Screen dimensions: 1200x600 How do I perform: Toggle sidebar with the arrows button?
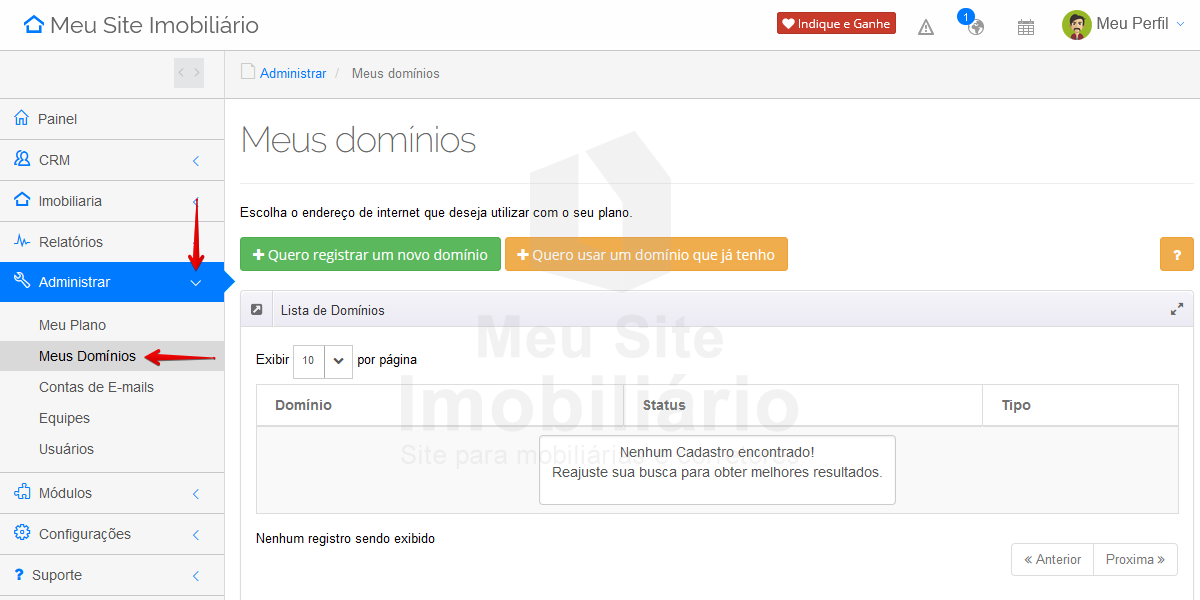click(x=188, y=73)
